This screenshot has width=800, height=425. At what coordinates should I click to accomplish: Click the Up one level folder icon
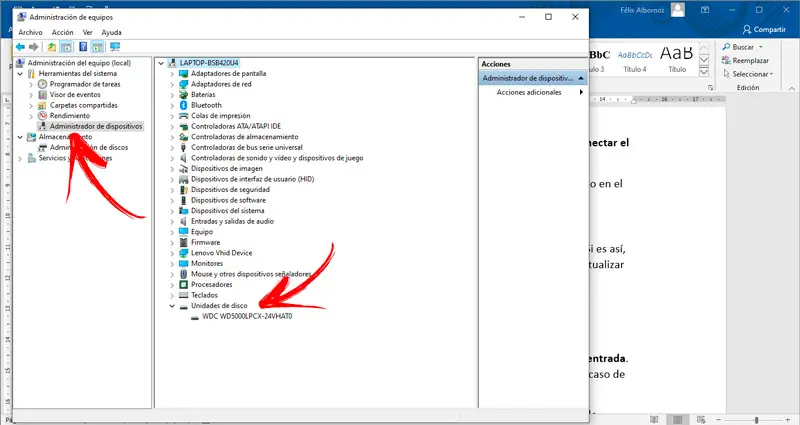[x=52, y=47]
